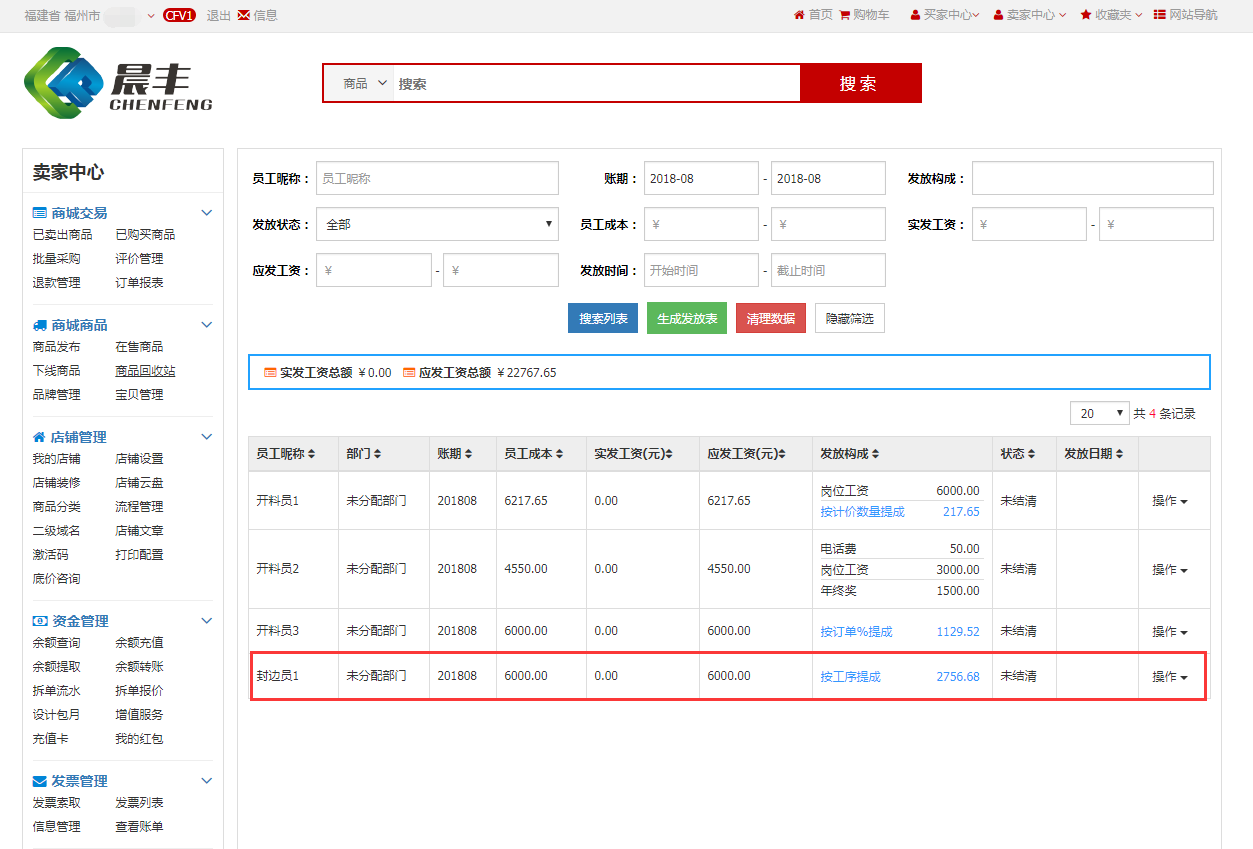This screenshot has width=1253, height=849.
Task: Collapse the store management sidebar section
Action: [207, 437]
